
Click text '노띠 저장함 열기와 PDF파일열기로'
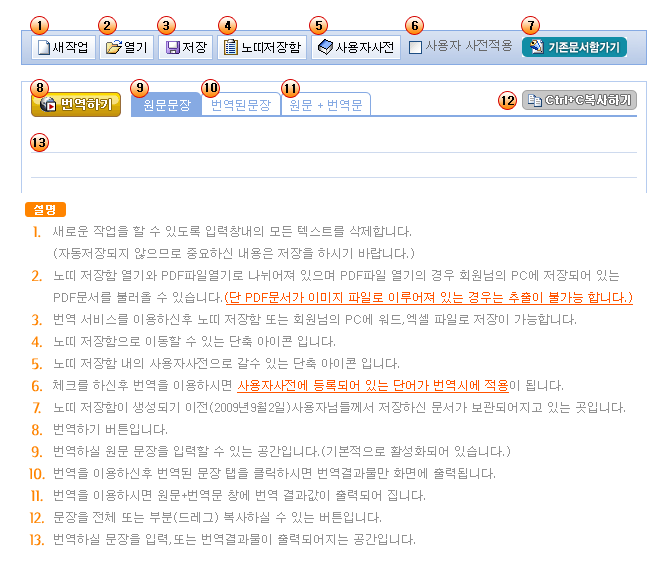click(x=148, y=275)
